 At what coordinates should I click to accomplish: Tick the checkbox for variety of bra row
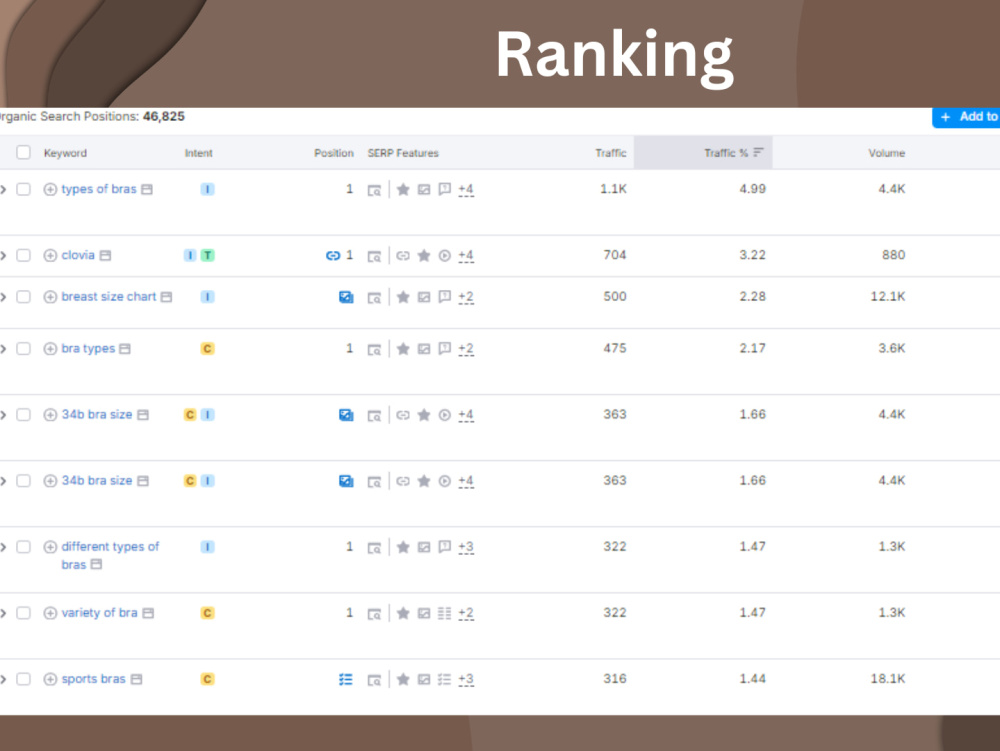click(x=24, y=613)
